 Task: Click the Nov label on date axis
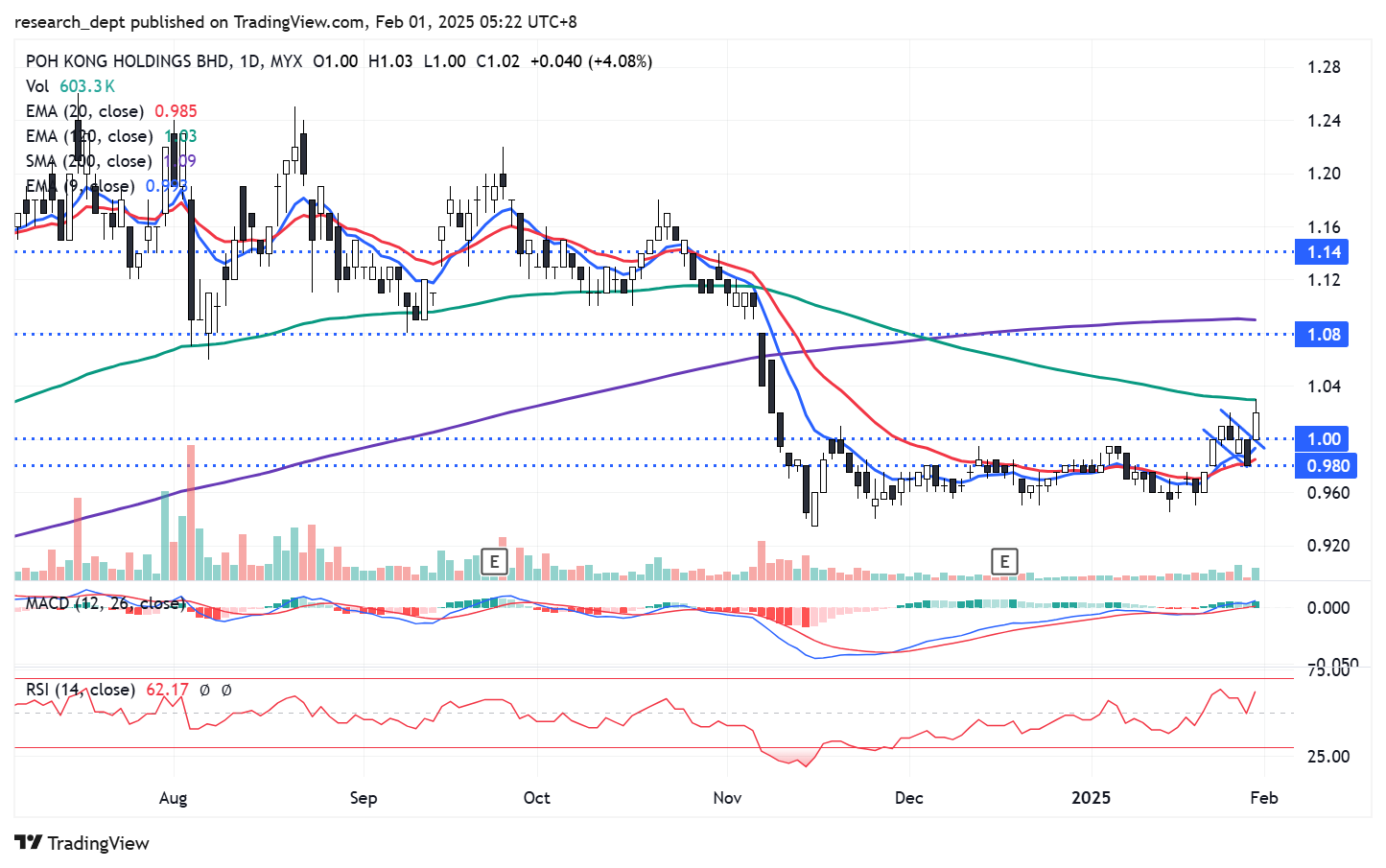[x=727, y=798]
